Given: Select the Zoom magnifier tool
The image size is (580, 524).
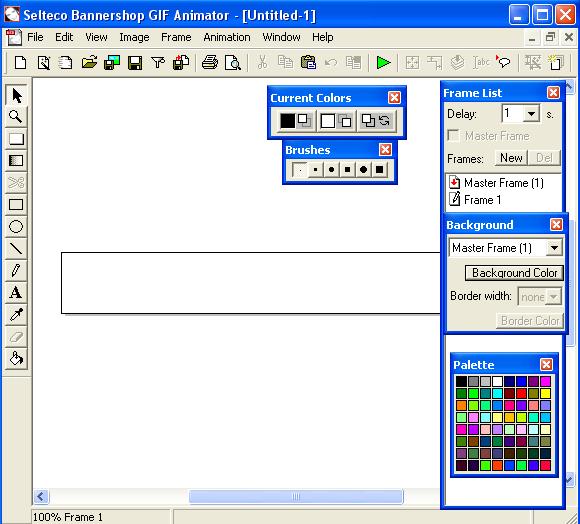Looking at the screenshot, I should (x=16, y=117).
